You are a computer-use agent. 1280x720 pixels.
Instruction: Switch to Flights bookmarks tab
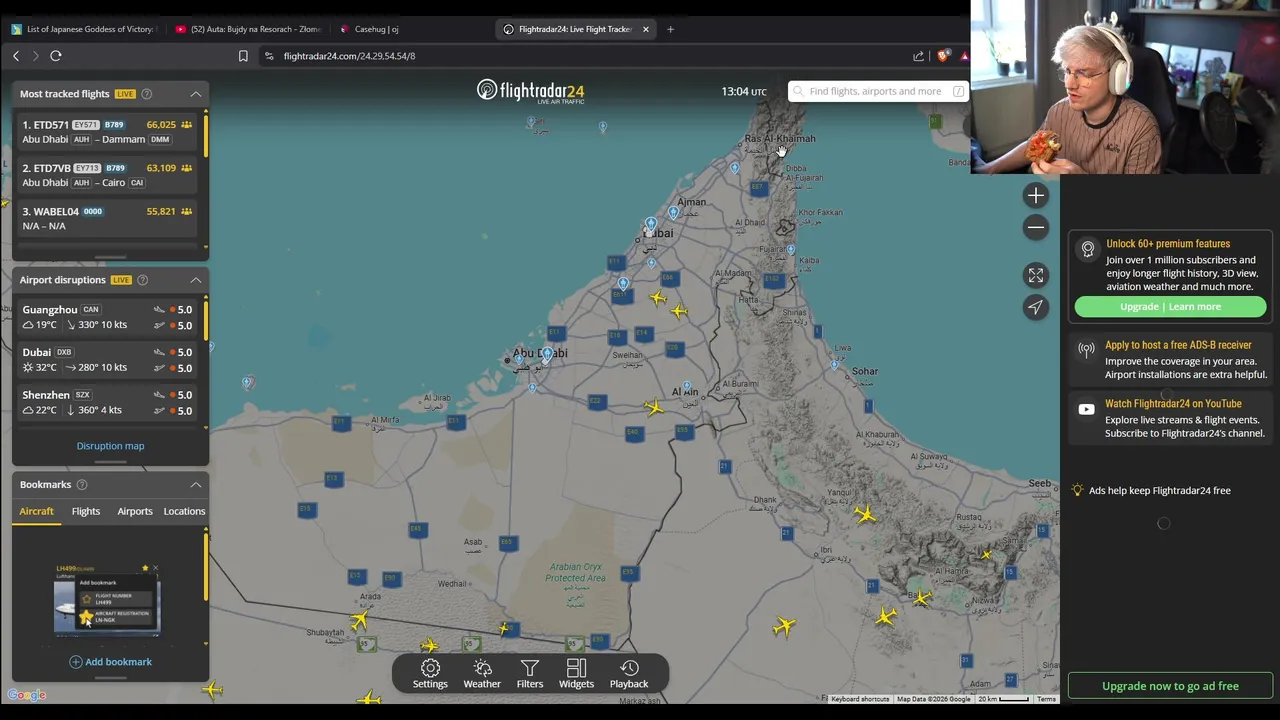pos(86,511)
